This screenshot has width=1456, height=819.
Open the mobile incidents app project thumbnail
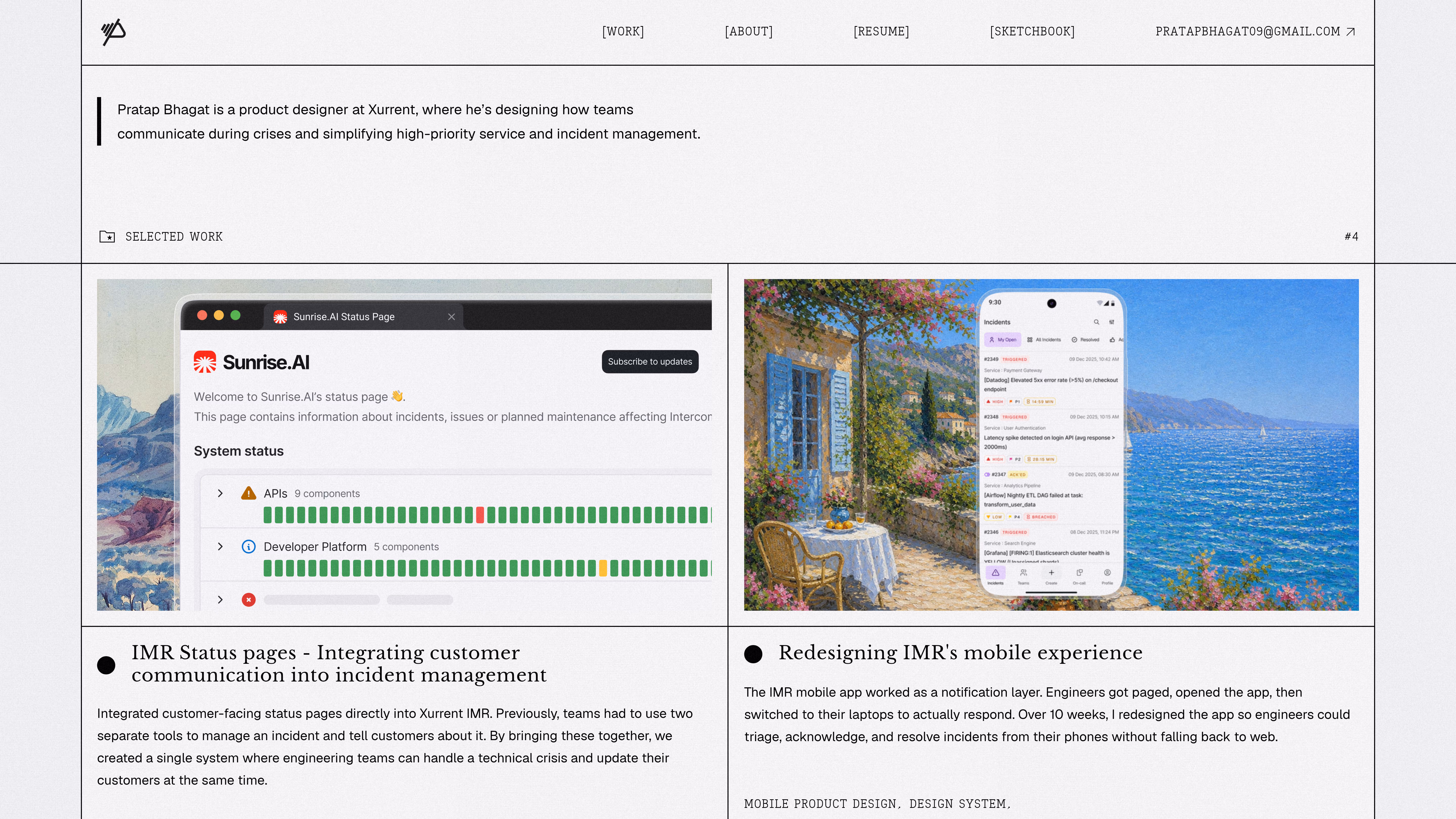pos(1051,445)
